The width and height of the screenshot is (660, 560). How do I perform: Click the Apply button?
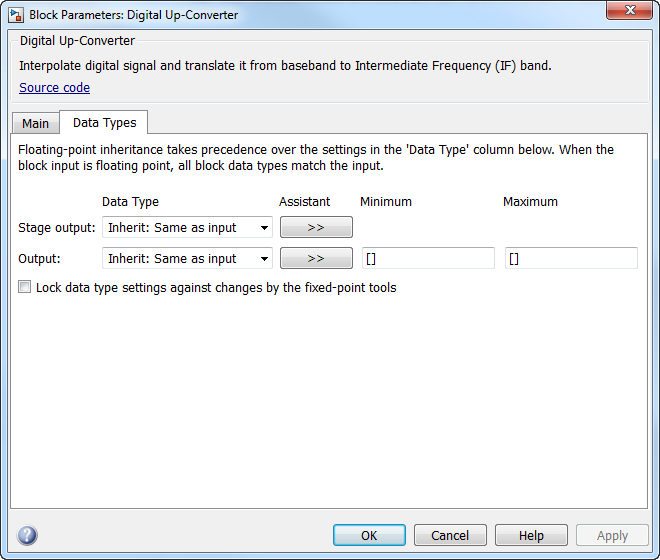coord(612,535)
